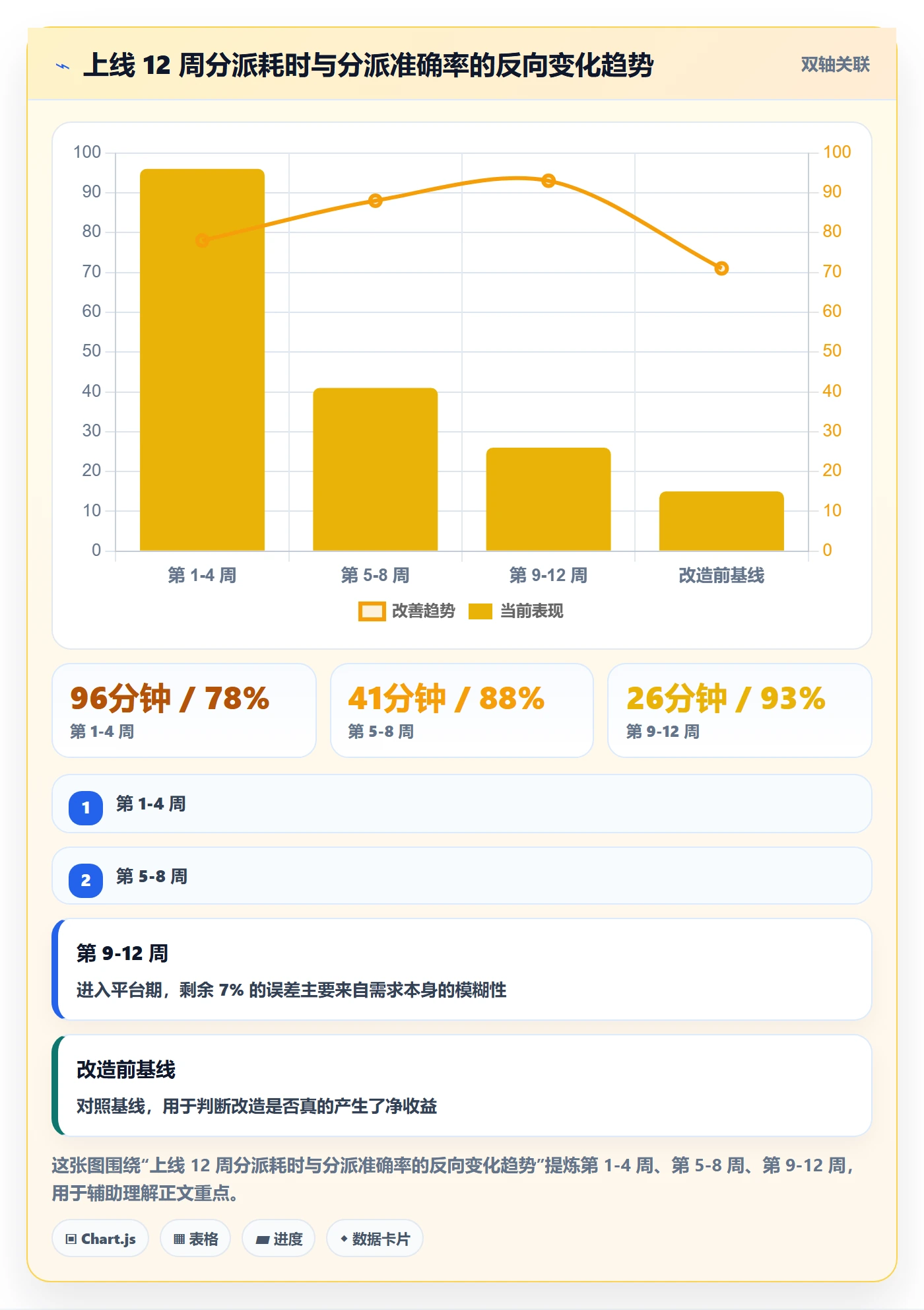This screenshot has height=1310, width=924.
Task: Click the x-axis label 改造前基线
Action: pyautogui.click(x=721, y=575)
